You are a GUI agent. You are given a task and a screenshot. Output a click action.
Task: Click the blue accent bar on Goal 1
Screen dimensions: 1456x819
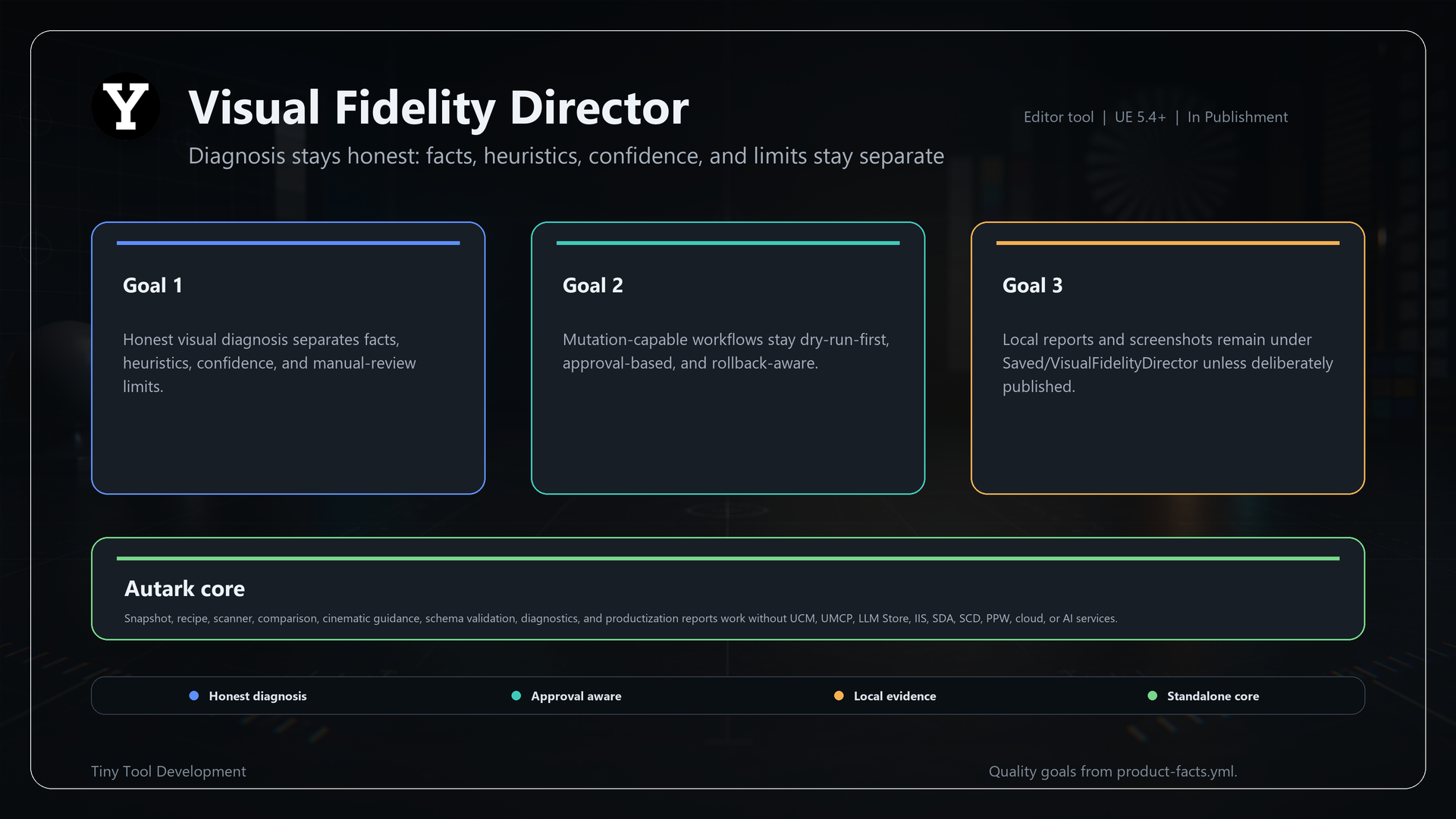point(288,243)
